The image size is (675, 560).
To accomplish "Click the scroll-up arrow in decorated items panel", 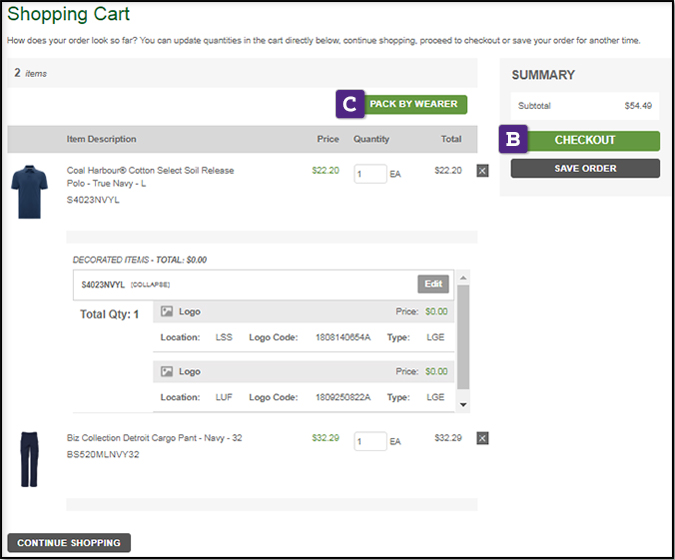I will click(x=462, y=276).
